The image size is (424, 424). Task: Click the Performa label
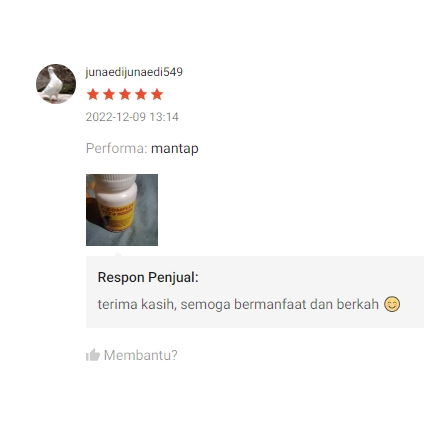click(x=116, y=148)
